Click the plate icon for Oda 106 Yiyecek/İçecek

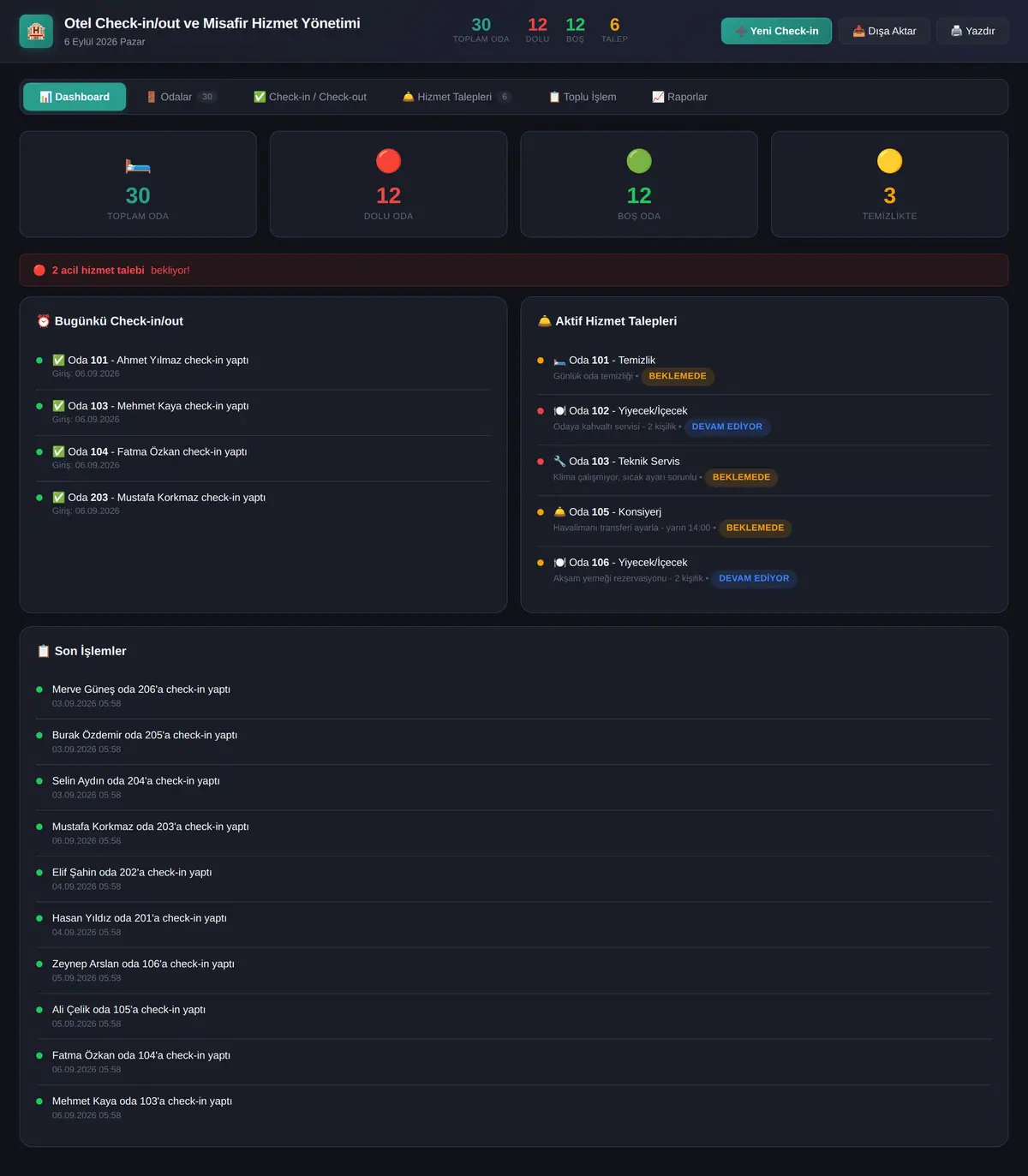[x=559, y=563]
